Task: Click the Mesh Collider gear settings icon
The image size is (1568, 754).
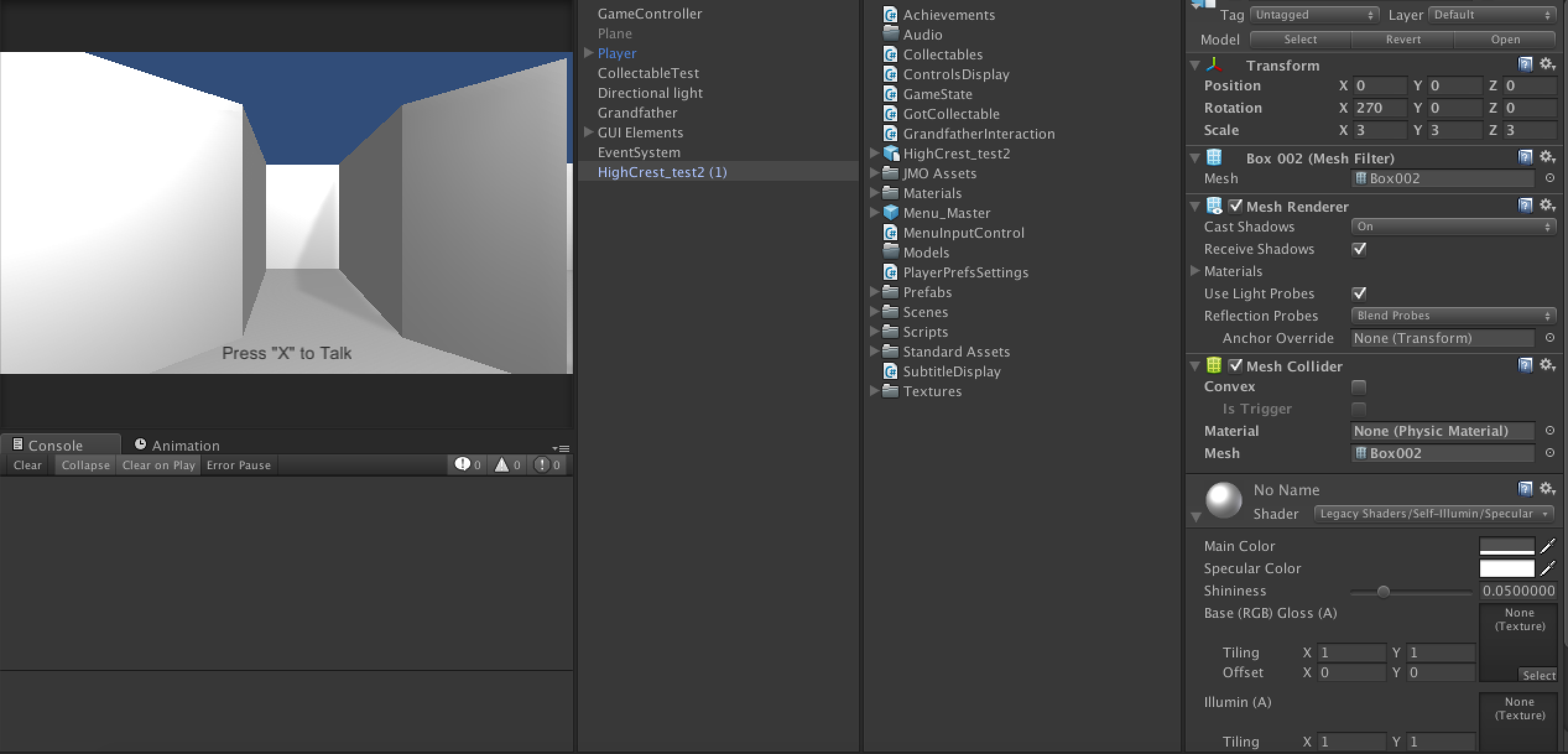Action: [1547, 365]
